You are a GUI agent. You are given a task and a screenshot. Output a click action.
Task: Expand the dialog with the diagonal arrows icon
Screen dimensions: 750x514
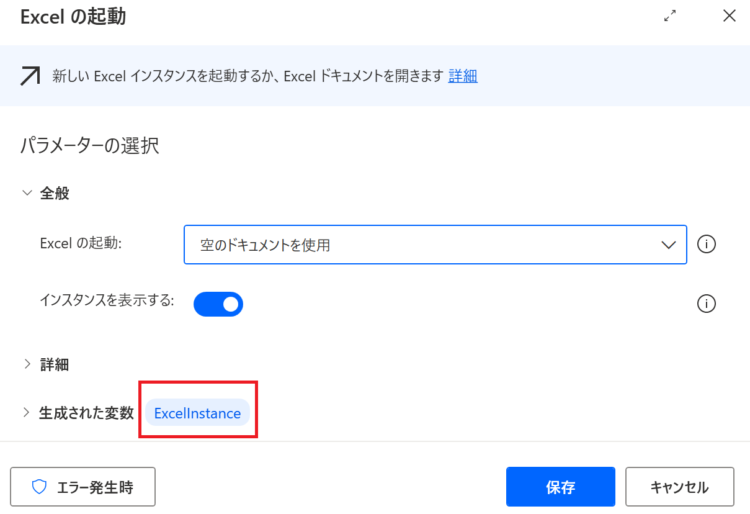[x=670, y=16]
